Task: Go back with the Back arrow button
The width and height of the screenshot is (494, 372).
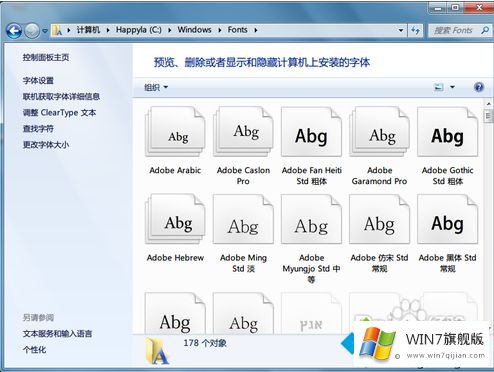Action: 14,31
